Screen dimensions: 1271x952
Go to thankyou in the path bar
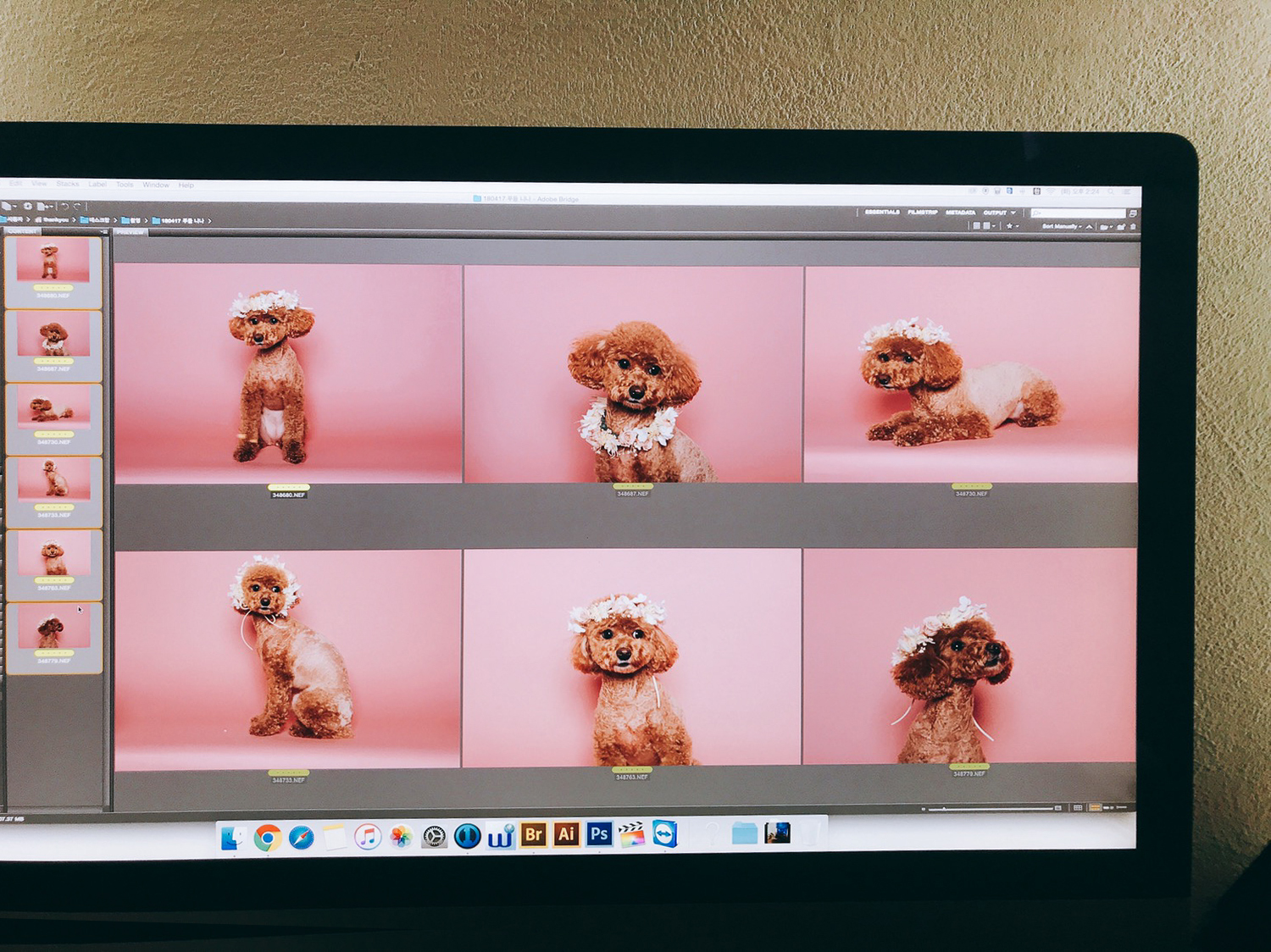[x=53, y=220]
